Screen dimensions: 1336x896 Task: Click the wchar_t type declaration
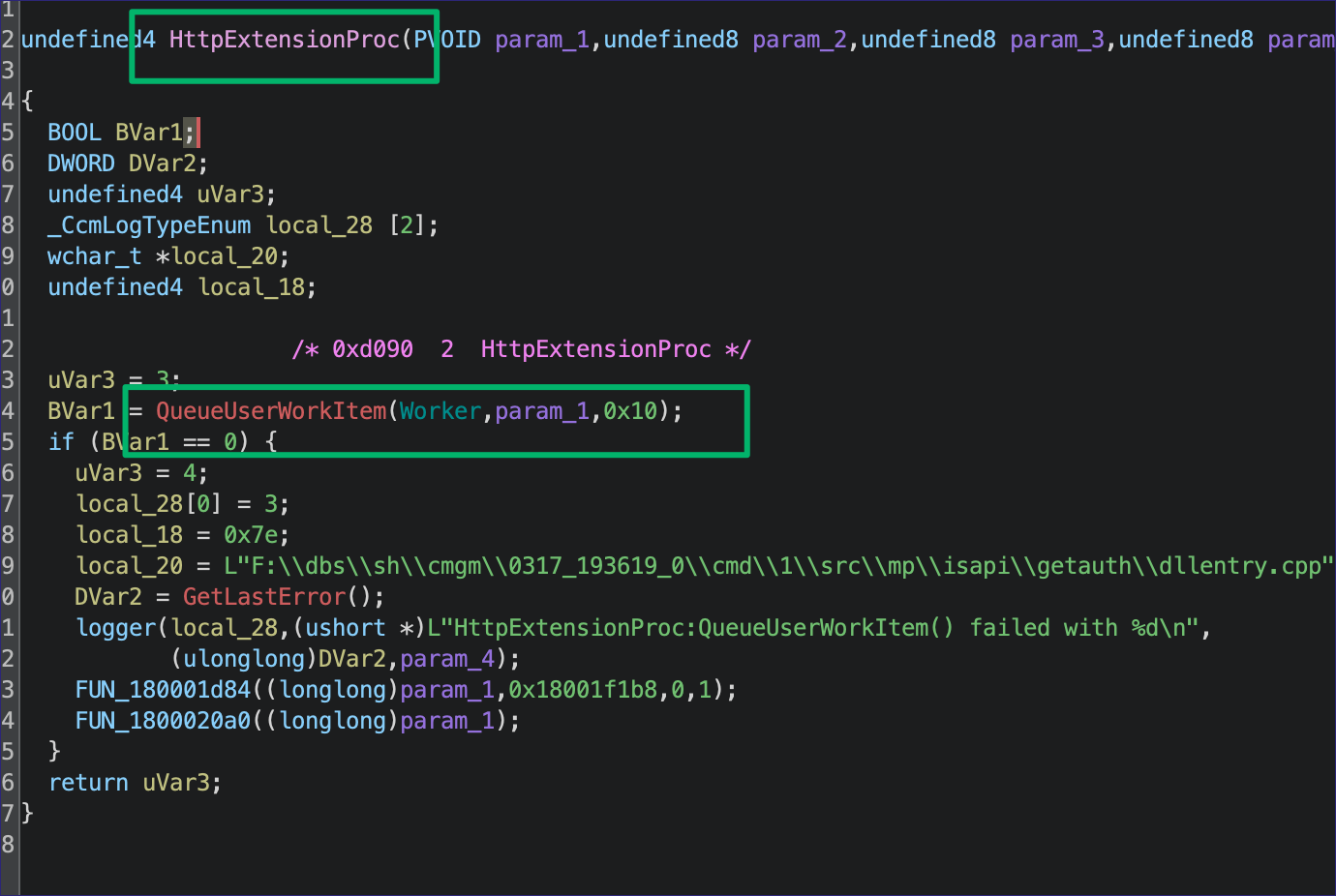pyautogui.click(x=94, y=256)
